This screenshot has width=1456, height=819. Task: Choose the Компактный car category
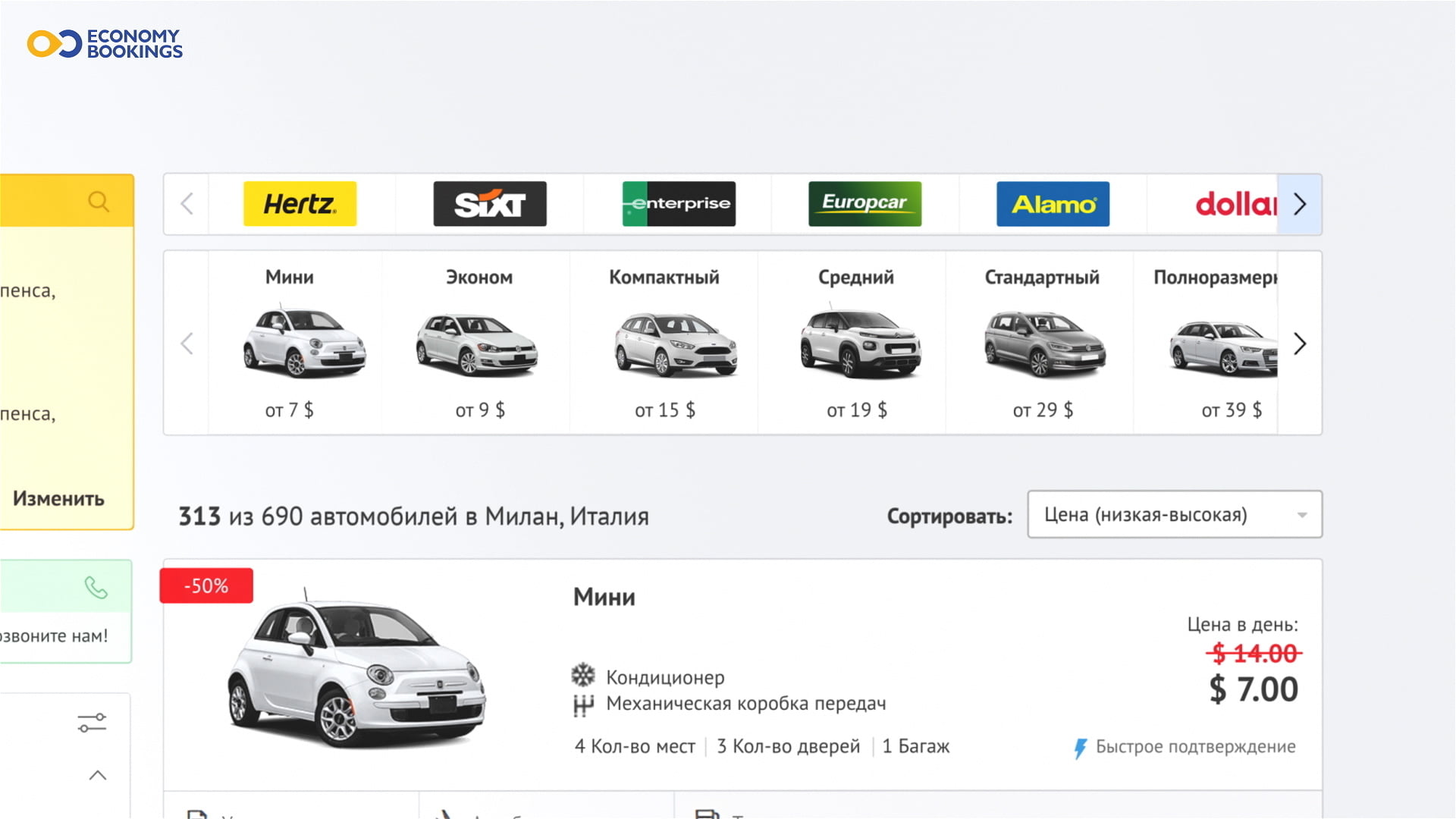coord(665,343)
